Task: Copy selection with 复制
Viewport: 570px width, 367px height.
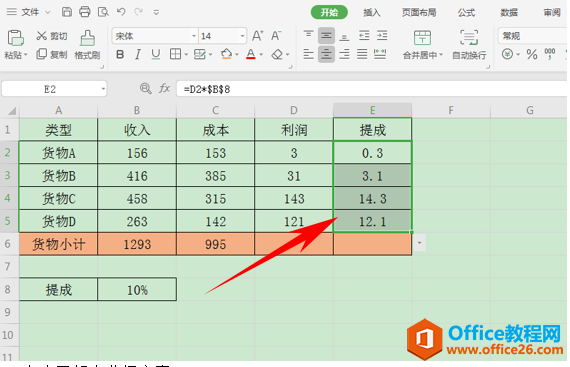Action: pos(52,55)
